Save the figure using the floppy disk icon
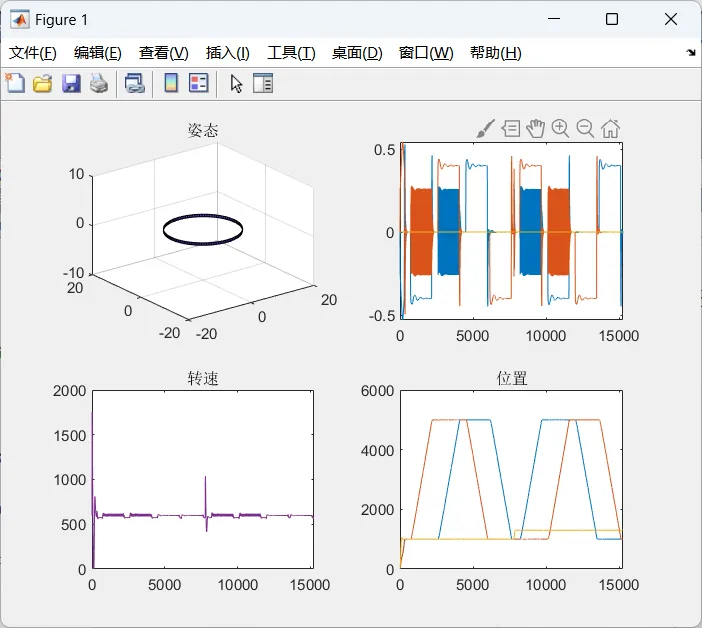702x628 pixels. tap(71, 84)
